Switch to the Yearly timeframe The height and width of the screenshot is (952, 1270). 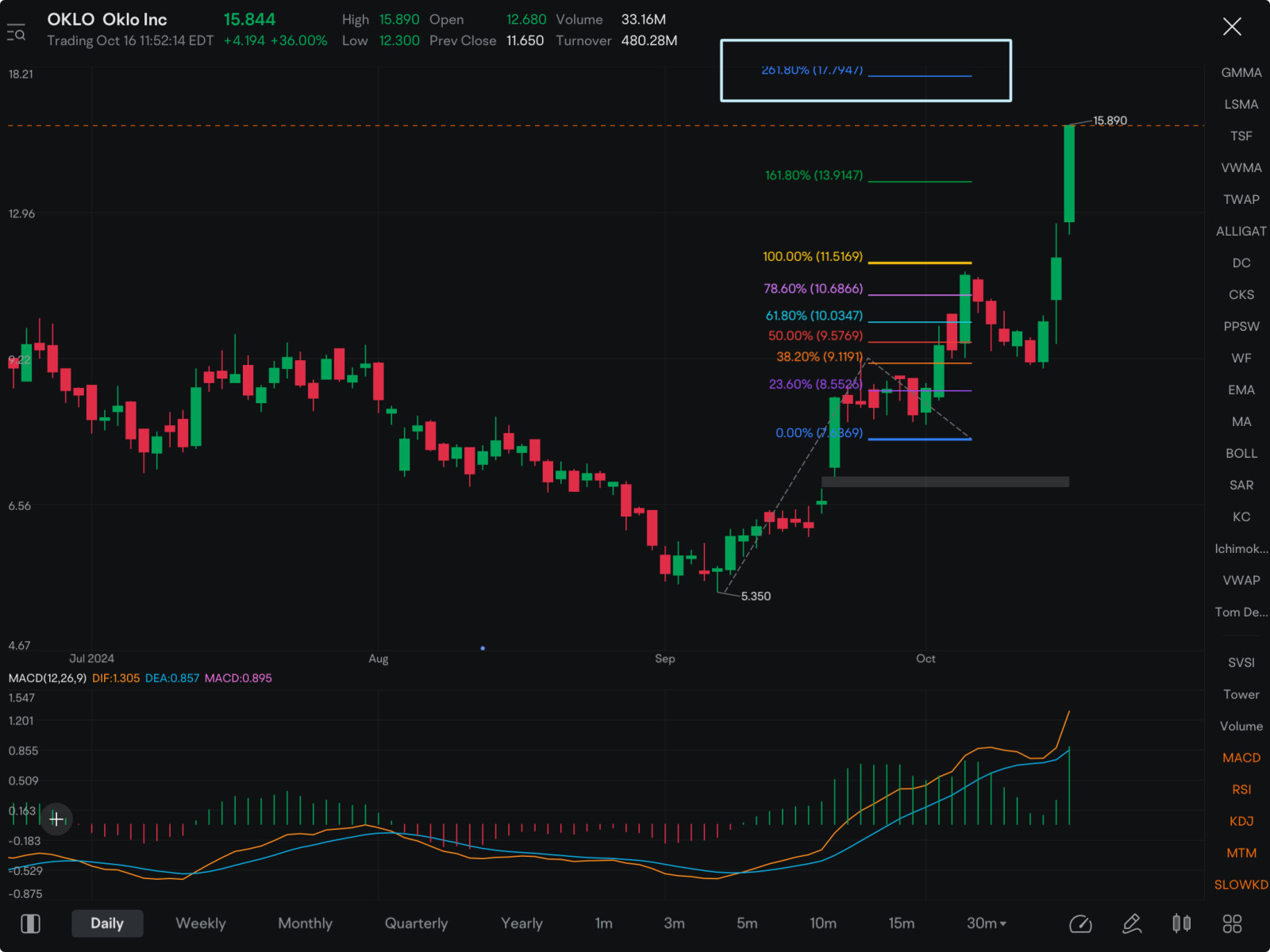522,923
